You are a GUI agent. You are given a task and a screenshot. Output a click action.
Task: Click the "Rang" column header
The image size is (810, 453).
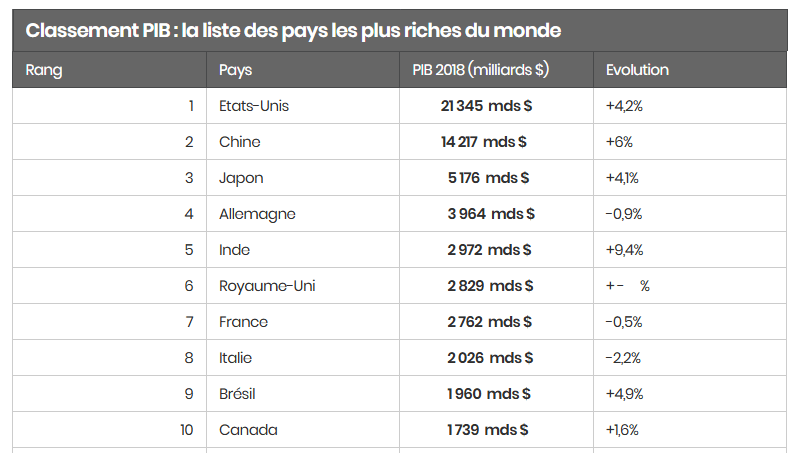44,70
